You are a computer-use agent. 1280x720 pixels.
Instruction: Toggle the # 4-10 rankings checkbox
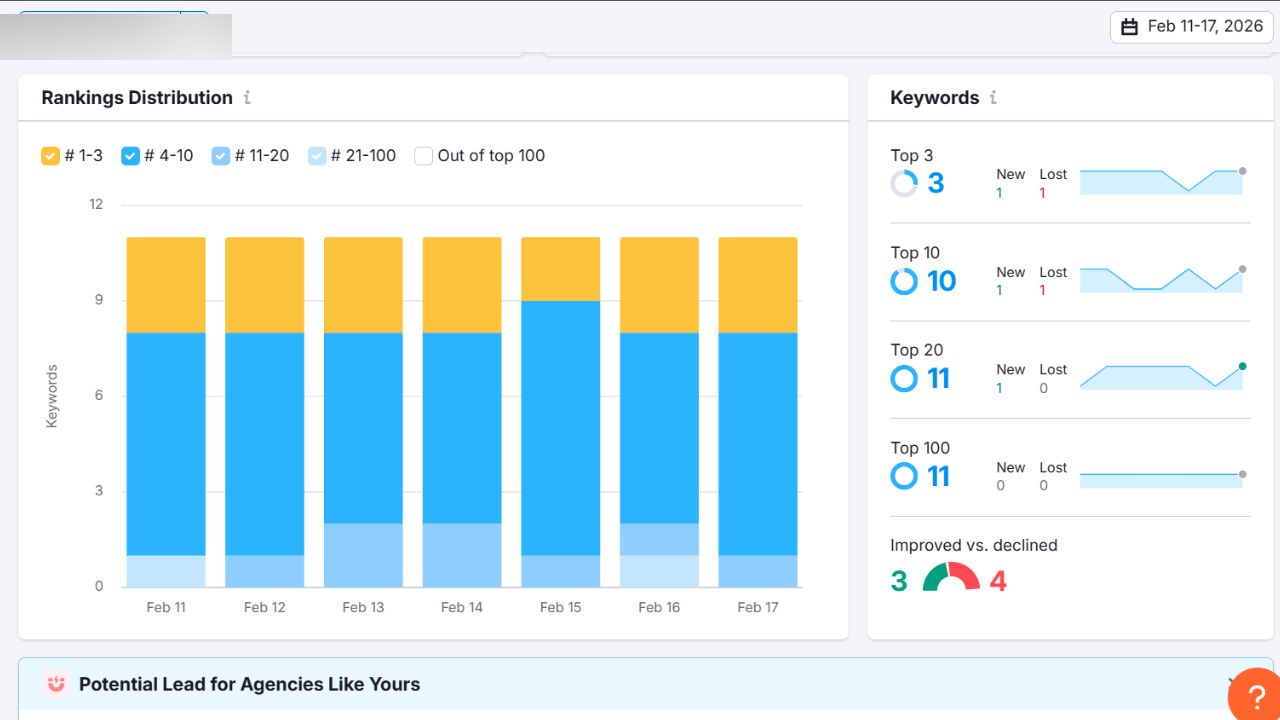pos(130,156)
